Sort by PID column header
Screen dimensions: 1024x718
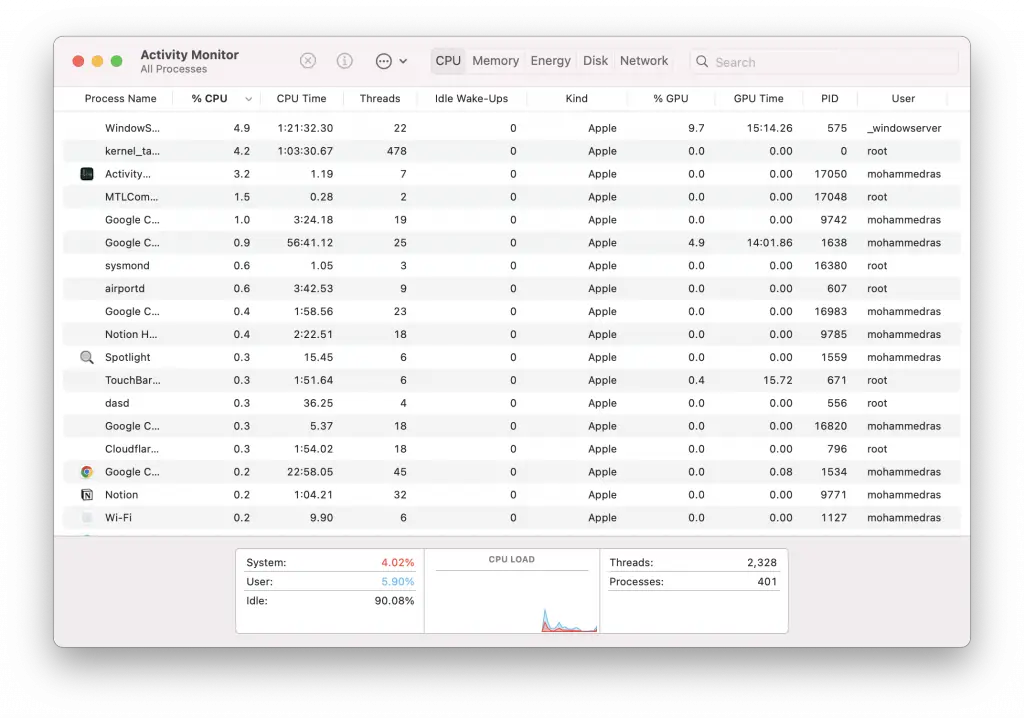coord(829,99)
